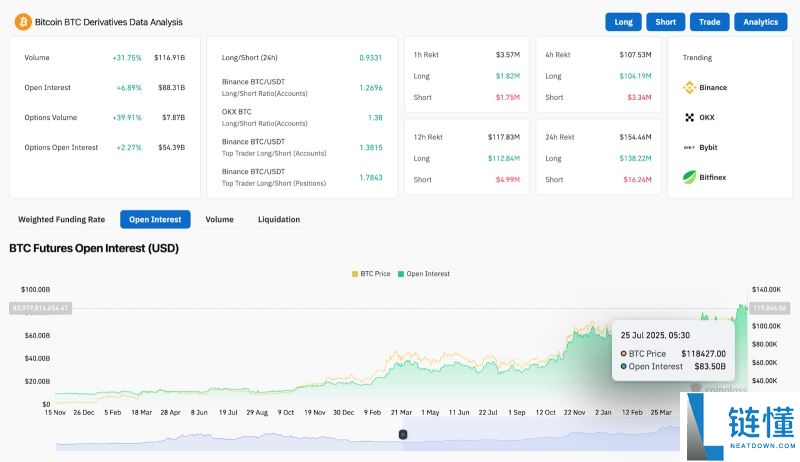Toggle BTC Price series in chart legend
This screenshot has width=800, height=462.
tap(370, 273)
